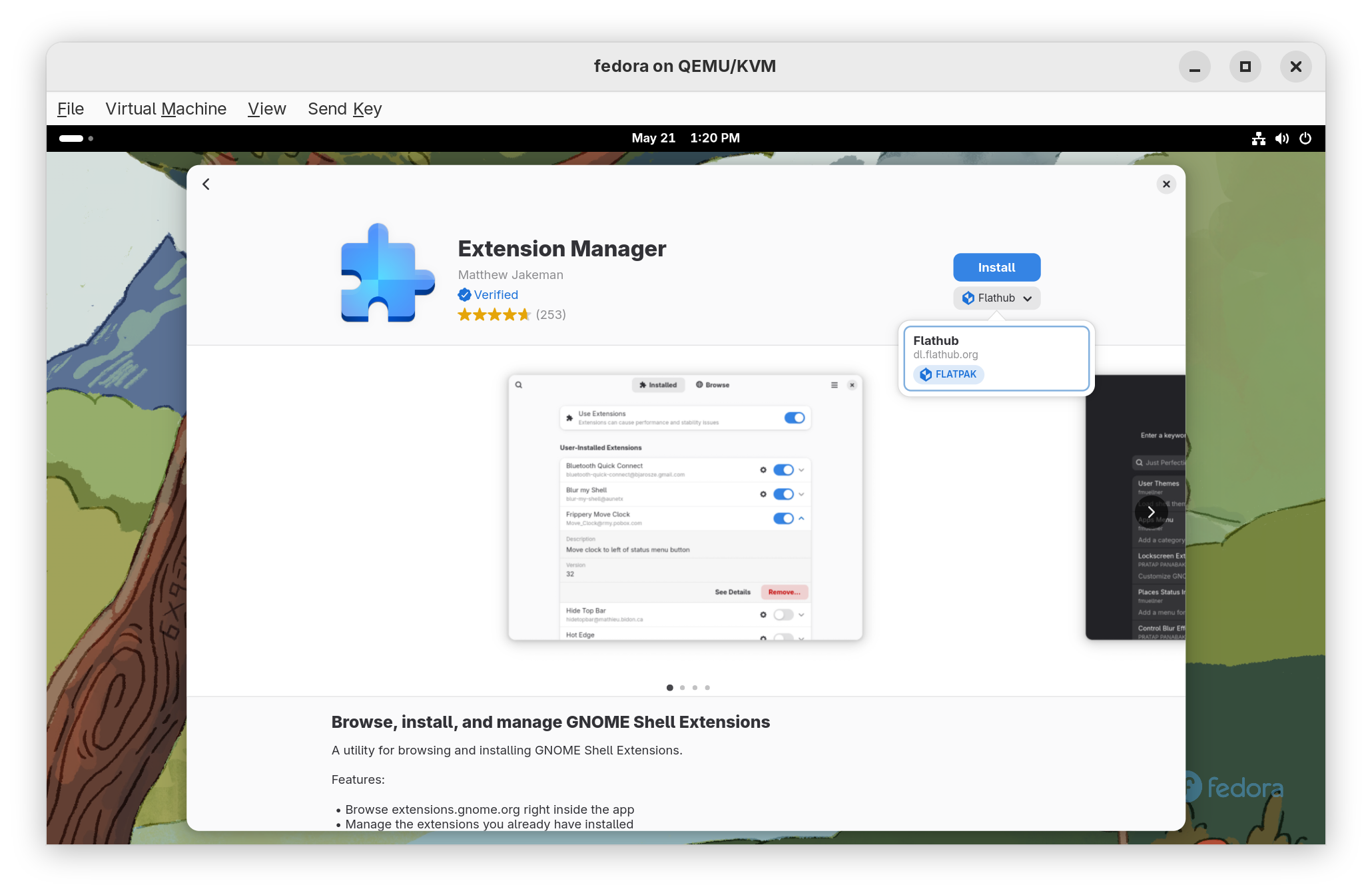Click the FLATPAK badge
The height and width of the screenshot is (895, 1372).
(x=948, y=374)
